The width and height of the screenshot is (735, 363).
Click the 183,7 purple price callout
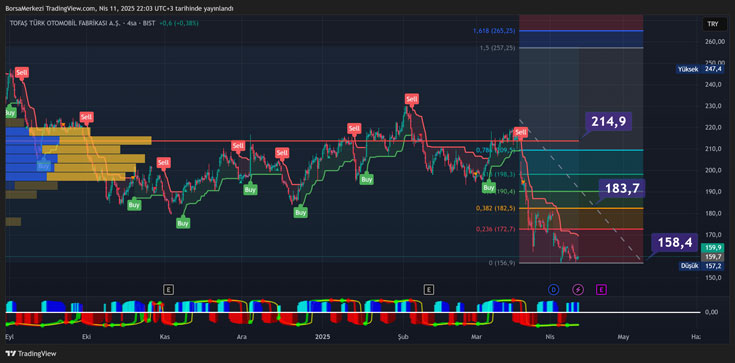pos(622,188)
